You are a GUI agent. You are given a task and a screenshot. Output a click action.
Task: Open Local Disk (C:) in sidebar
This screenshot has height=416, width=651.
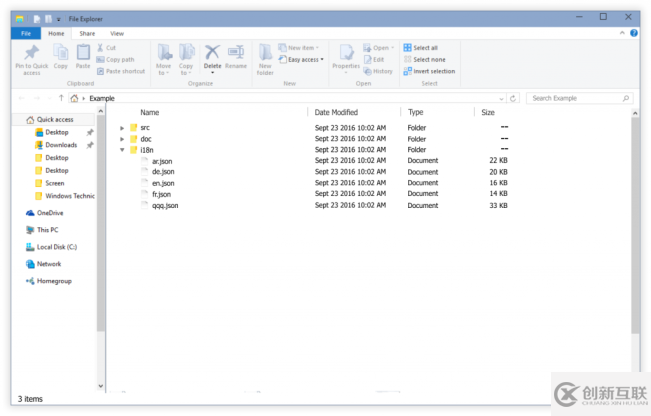[51, 247]
